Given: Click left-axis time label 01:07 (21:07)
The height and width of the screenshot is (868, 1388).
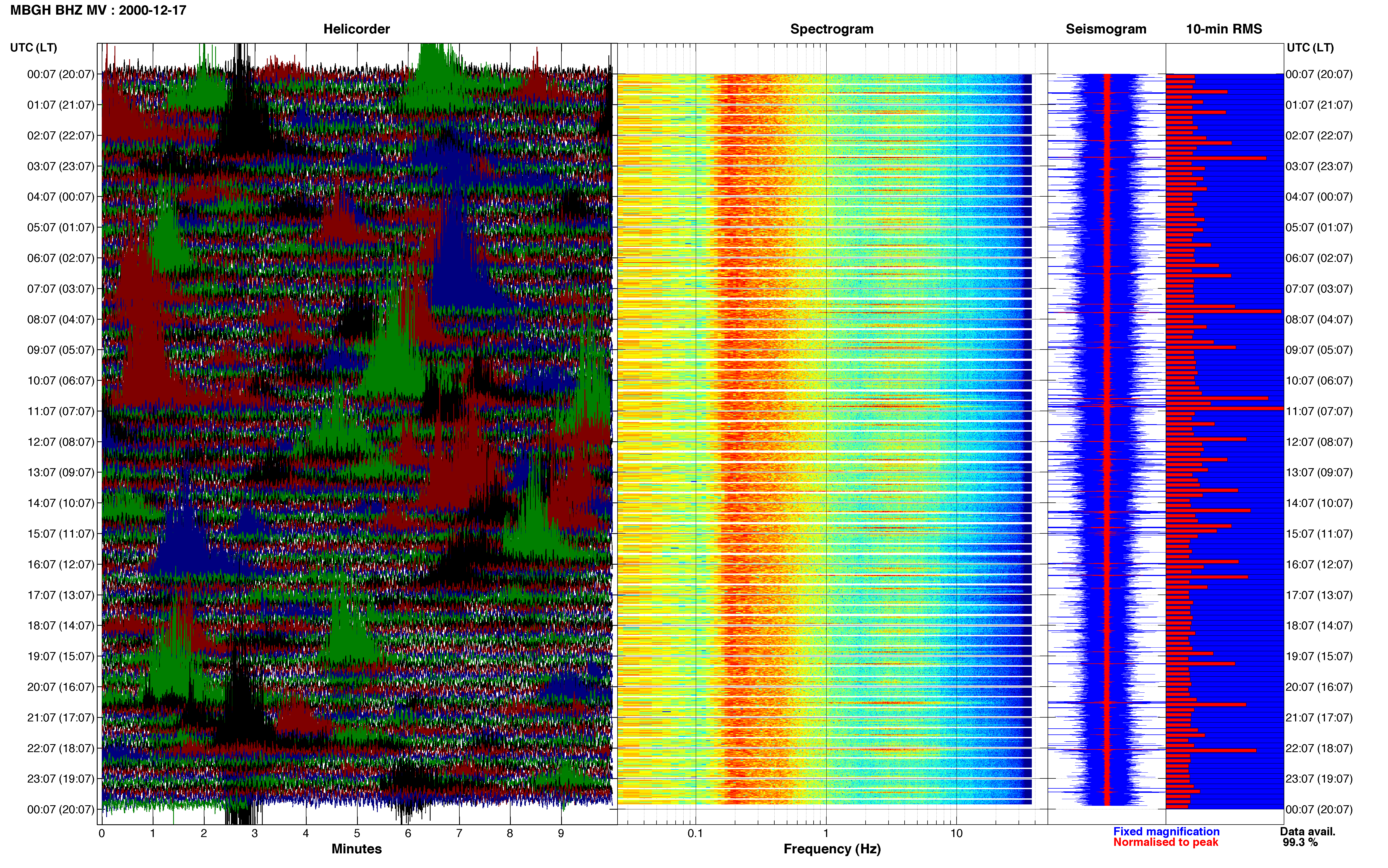Looking at the screenshot, I should click(x=60, y=105).
